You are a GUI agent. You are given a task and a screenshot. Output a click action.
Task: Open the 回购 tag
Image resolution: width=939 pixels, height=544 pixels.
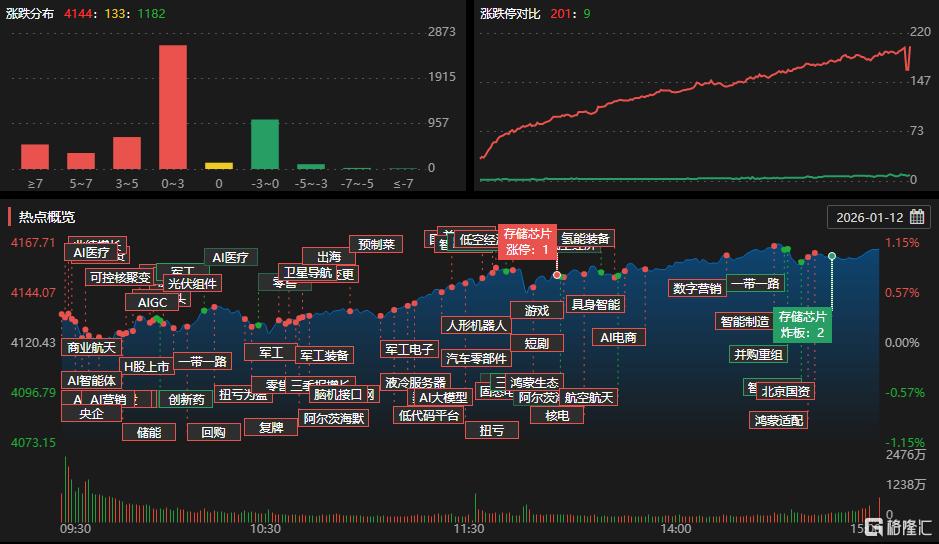213,432
